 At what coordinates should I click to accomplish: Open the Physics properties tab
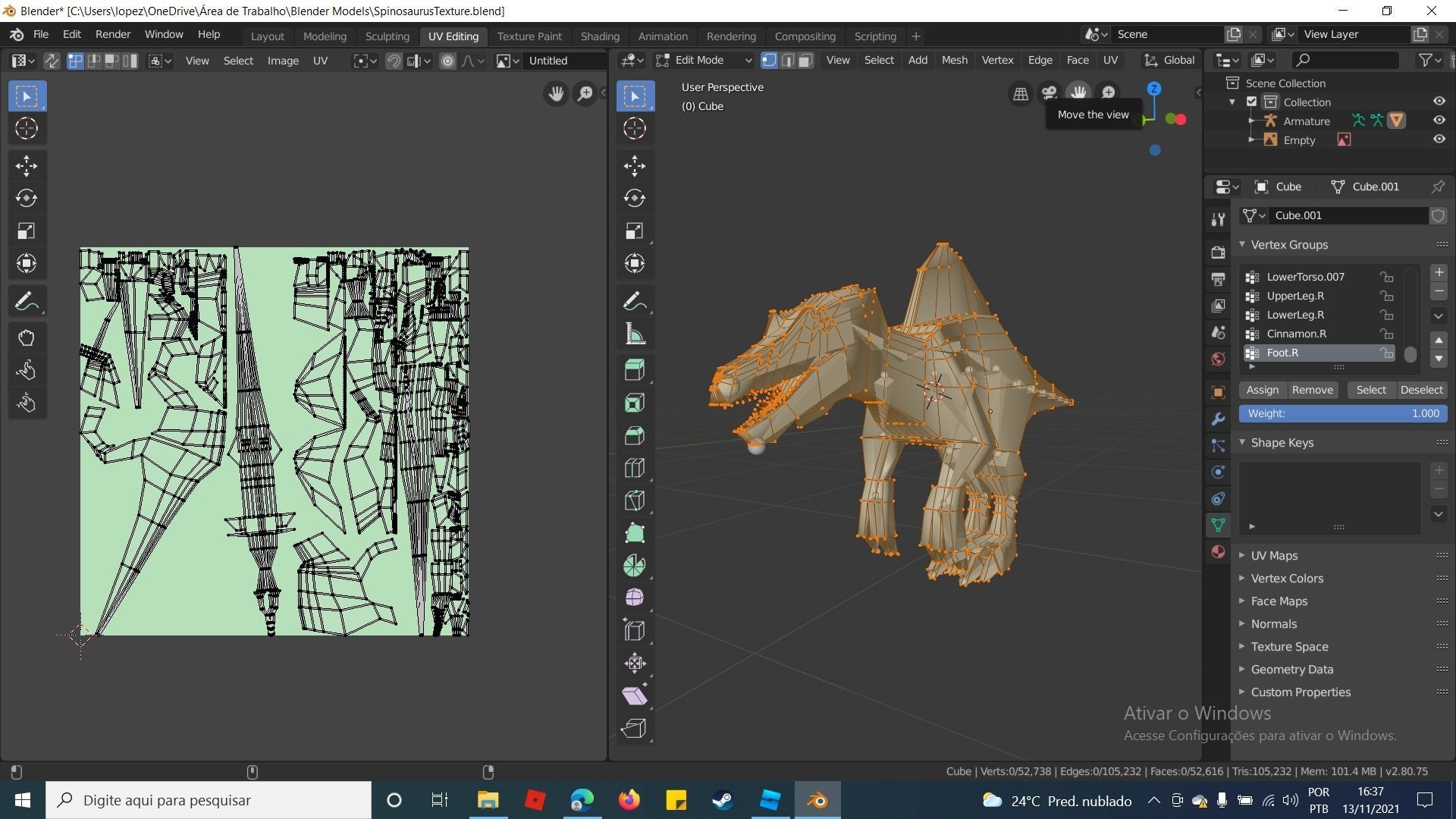[x=1218, y=472]
